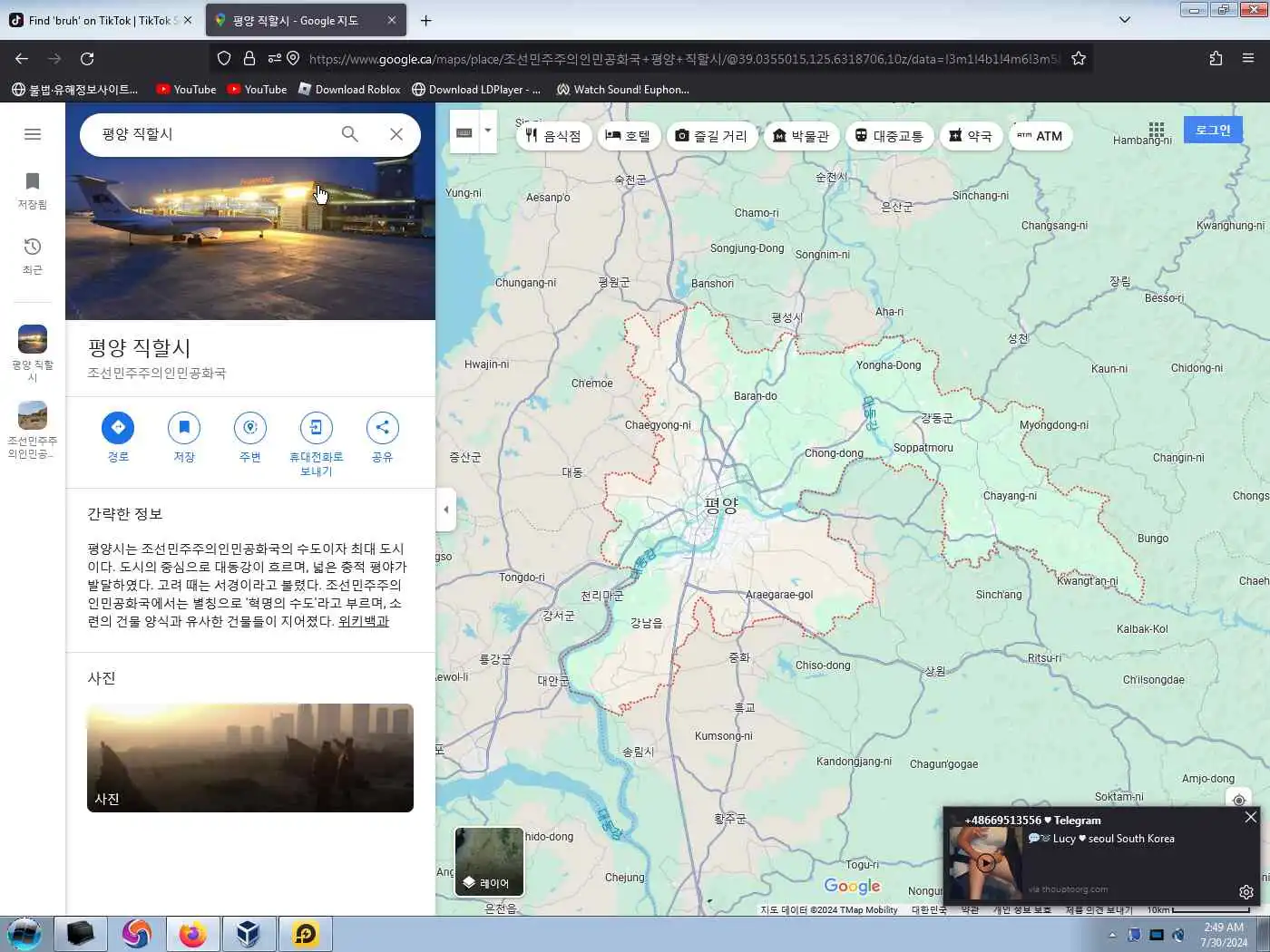Select the 즐길 거리 things-to-do chip
This screenshot has width=1270, height=952.
[x=712, y=136]
